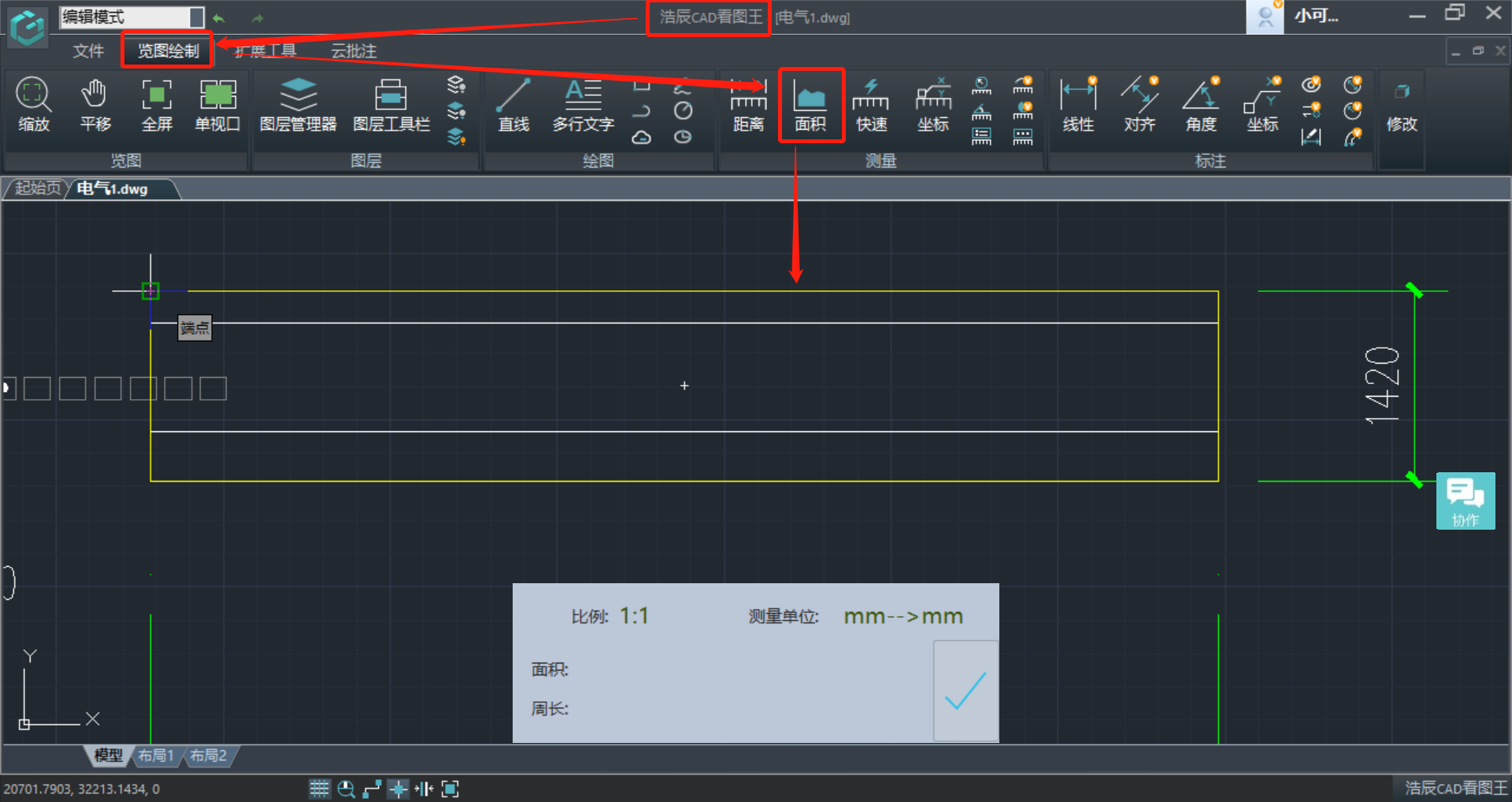The height and width of the screenshot is (802, 1512).
Task: Switch to the 起始页 document tab
Action: coord(37,188)
